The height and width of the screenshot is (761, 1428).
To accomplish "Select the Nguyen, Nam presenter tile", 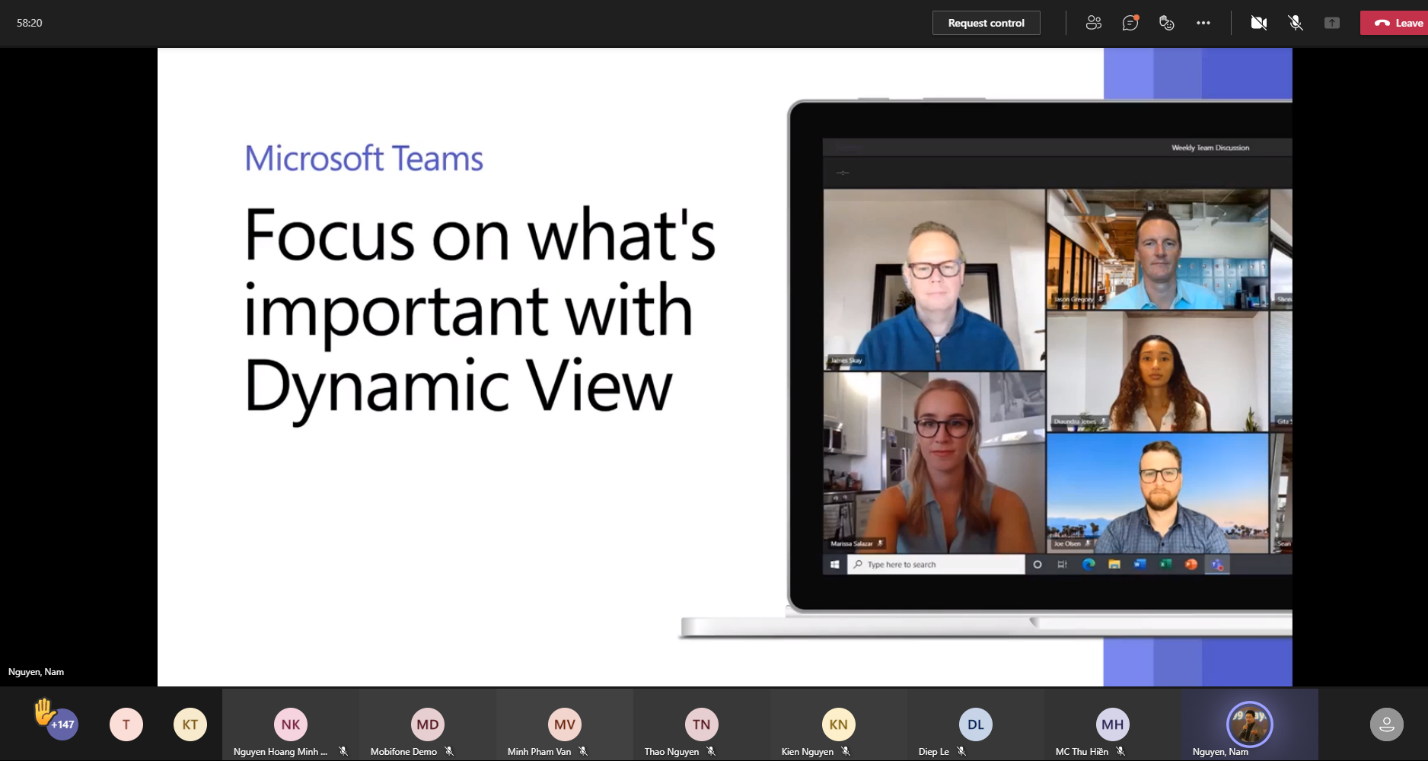I will pos(1249,725).
